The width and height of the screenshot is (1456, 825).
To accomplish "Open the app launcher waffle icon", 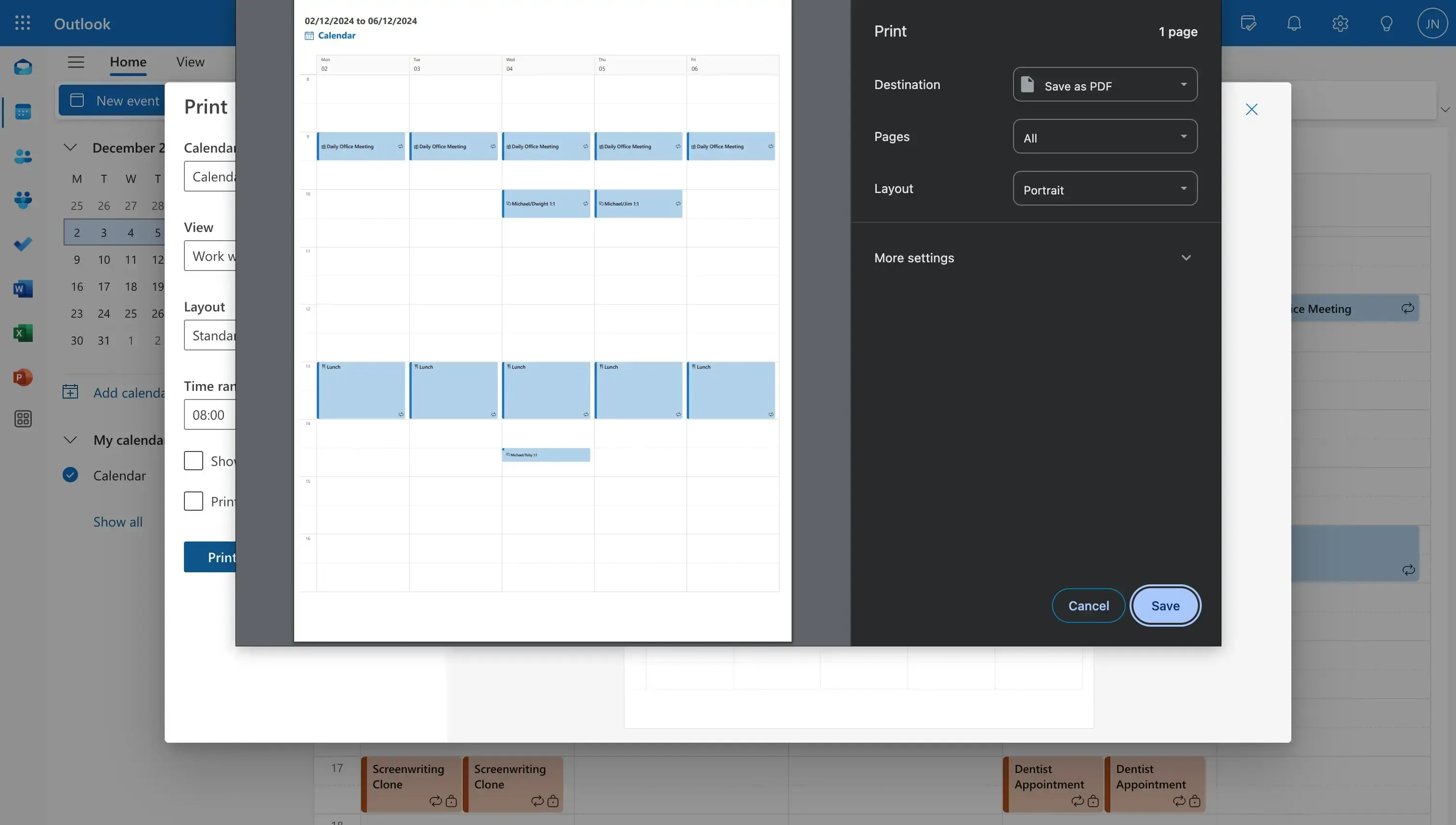I will 23,23.
